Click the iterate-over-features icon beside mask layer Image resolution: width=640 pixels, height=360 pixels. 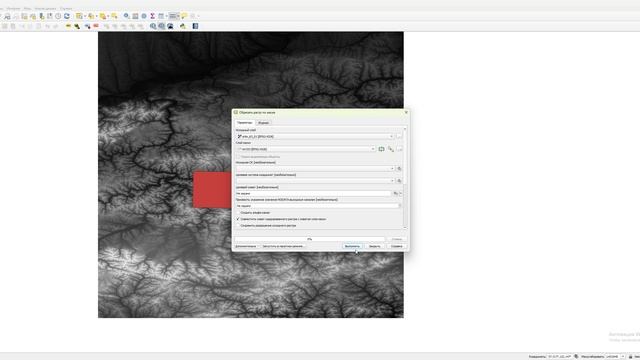tap(381, 149)
